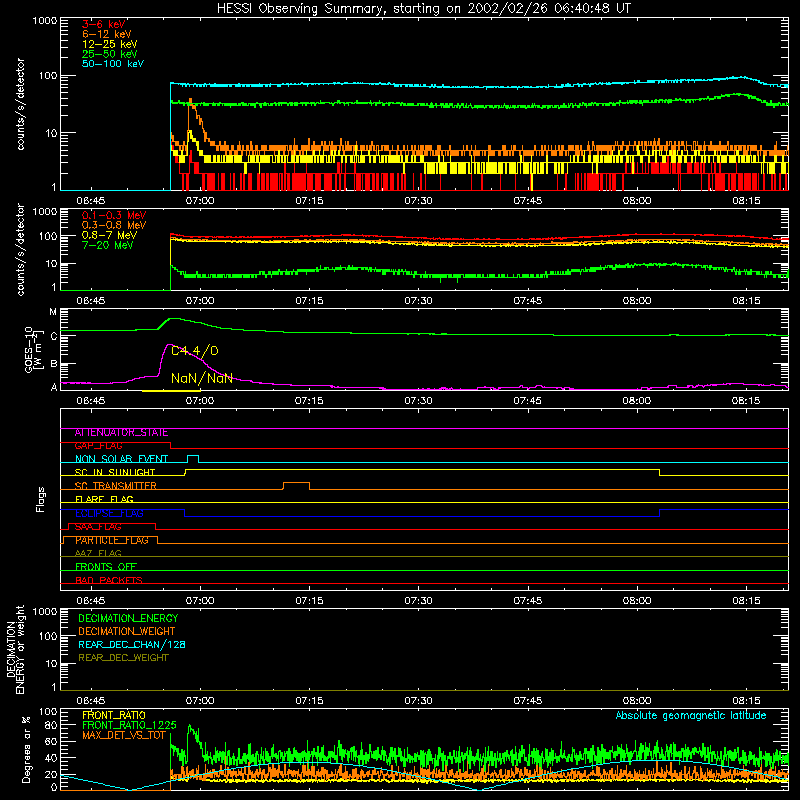The width and height of the screenshot is (800, 800).
Task: Select the DECIMATION ENERGY or weight axis title
Action: [x=15, y=649]
